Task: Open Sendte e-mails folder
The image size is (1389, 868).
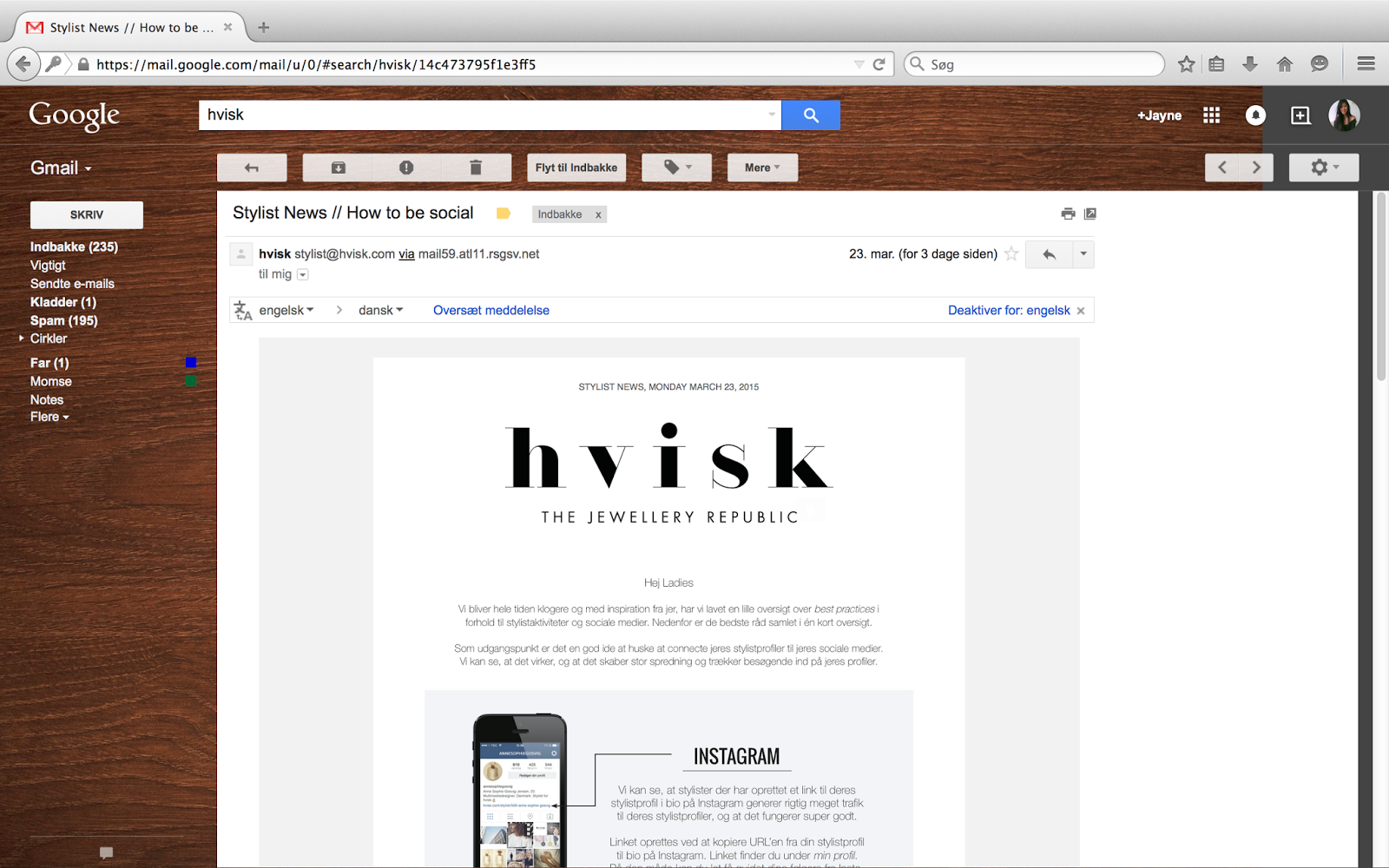Action: coord(72,284)
